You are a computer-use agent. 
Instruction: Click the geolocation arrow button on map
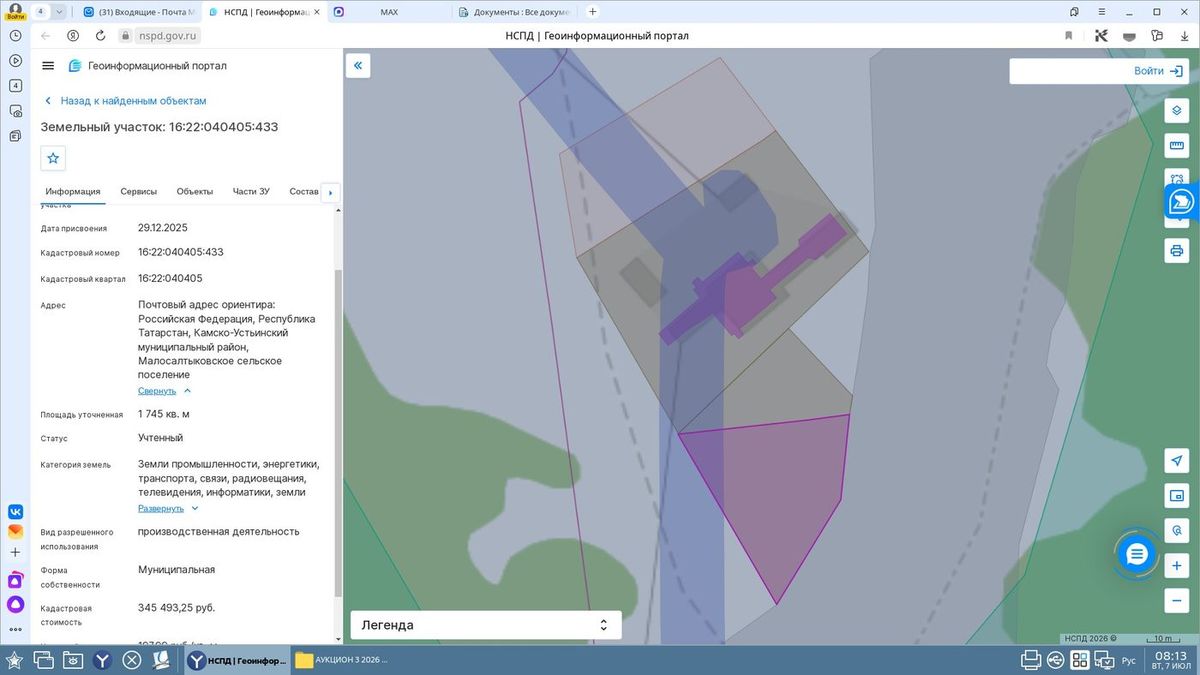pyautogui.click(x=1177, y=460)
